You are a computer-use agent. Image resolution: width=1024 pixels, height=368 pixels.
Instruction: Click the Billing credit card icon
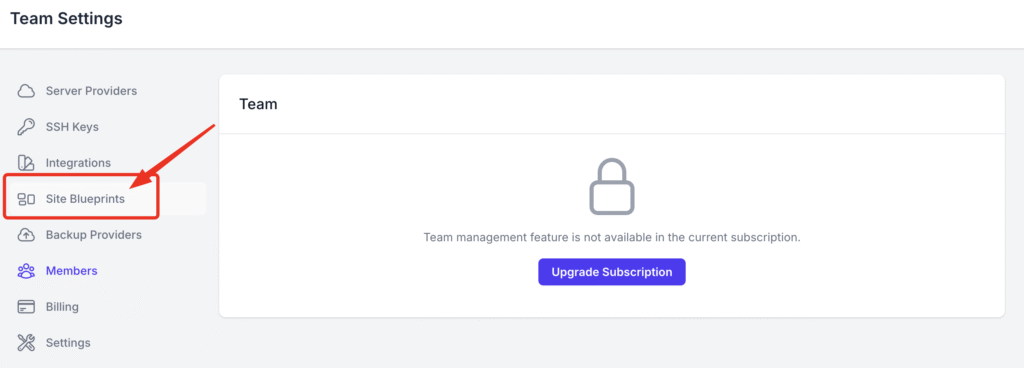tap(26, 307)
